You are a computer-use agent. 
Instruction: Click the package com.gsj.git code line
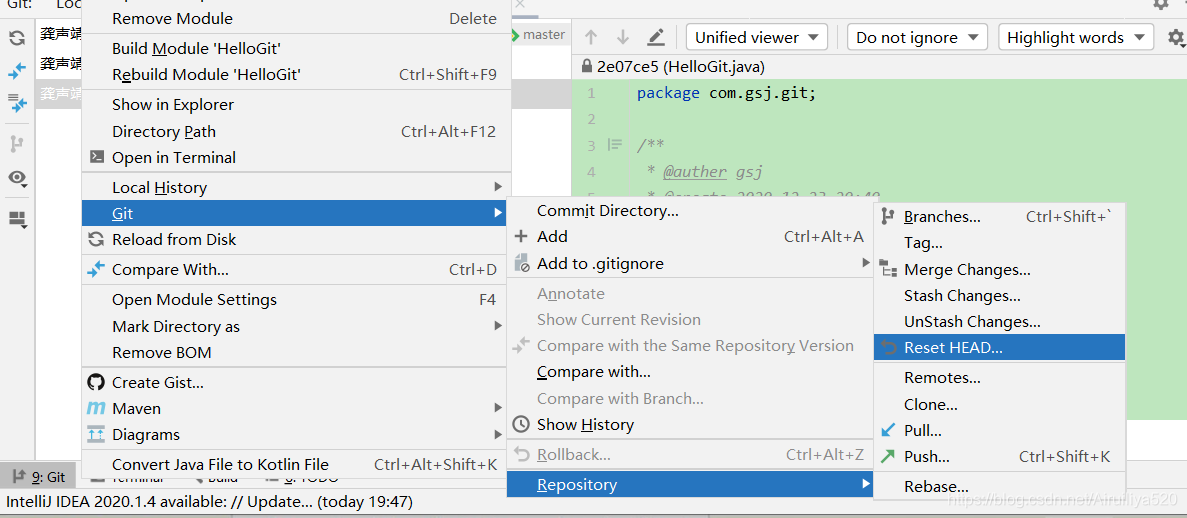tap(725, 93)
